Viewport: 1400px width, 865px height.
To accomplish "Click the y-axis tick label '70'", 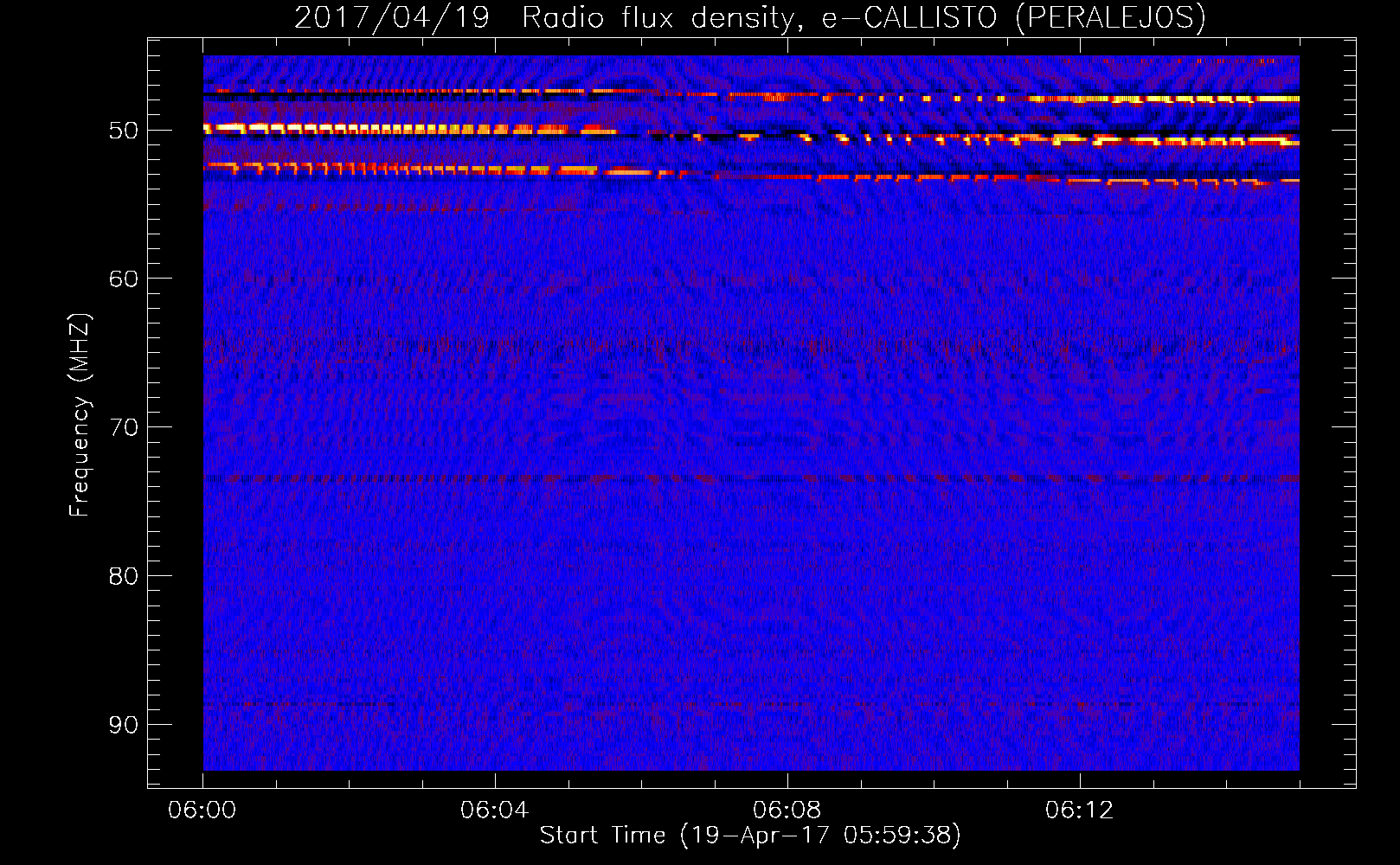I will coord(124,427).
